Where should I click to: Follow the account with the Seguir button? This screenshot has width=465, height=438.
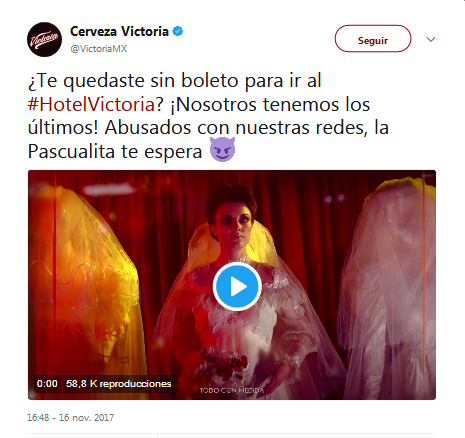373,39
